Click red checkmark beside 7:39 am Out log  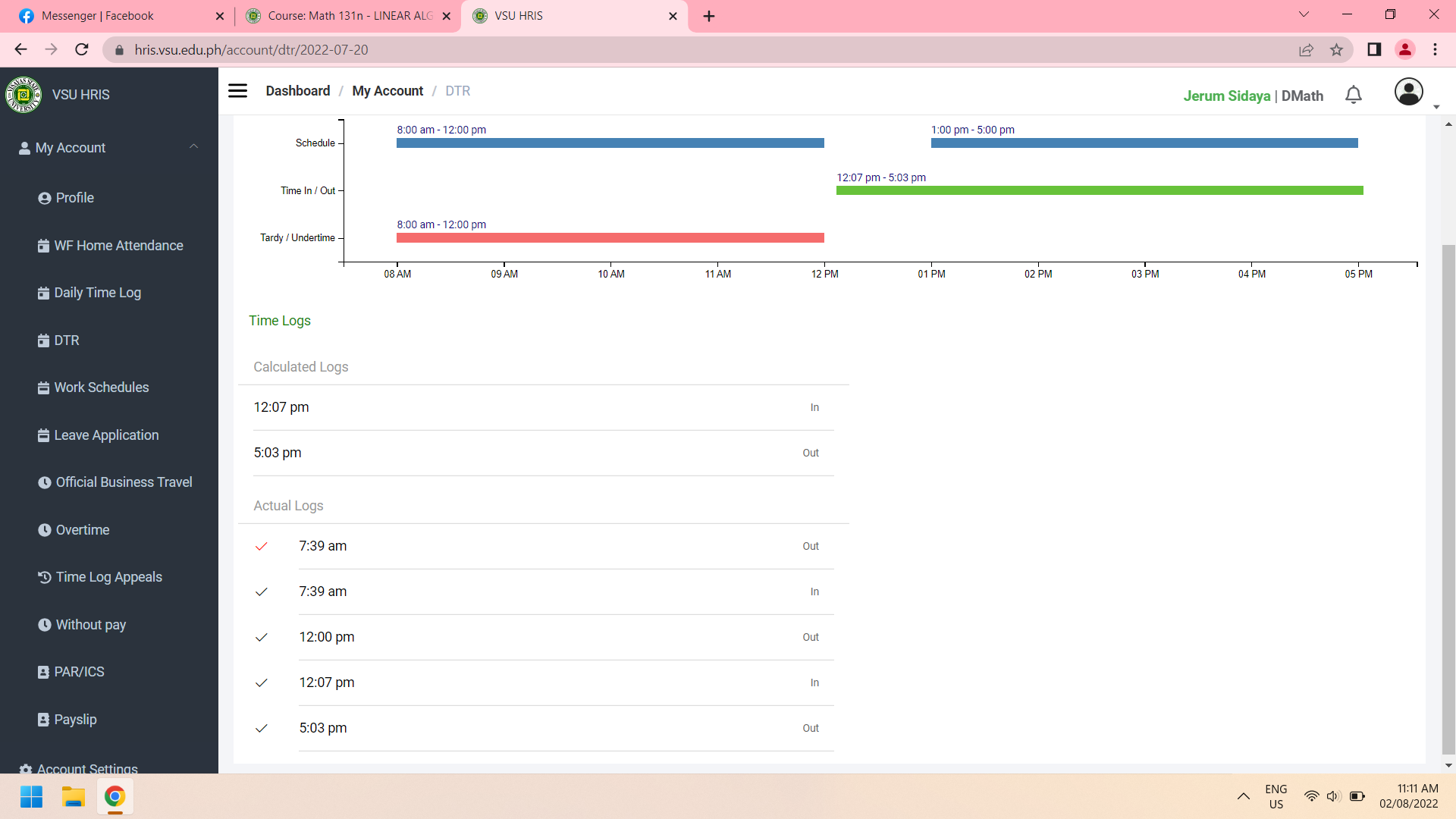coord(262,546)
